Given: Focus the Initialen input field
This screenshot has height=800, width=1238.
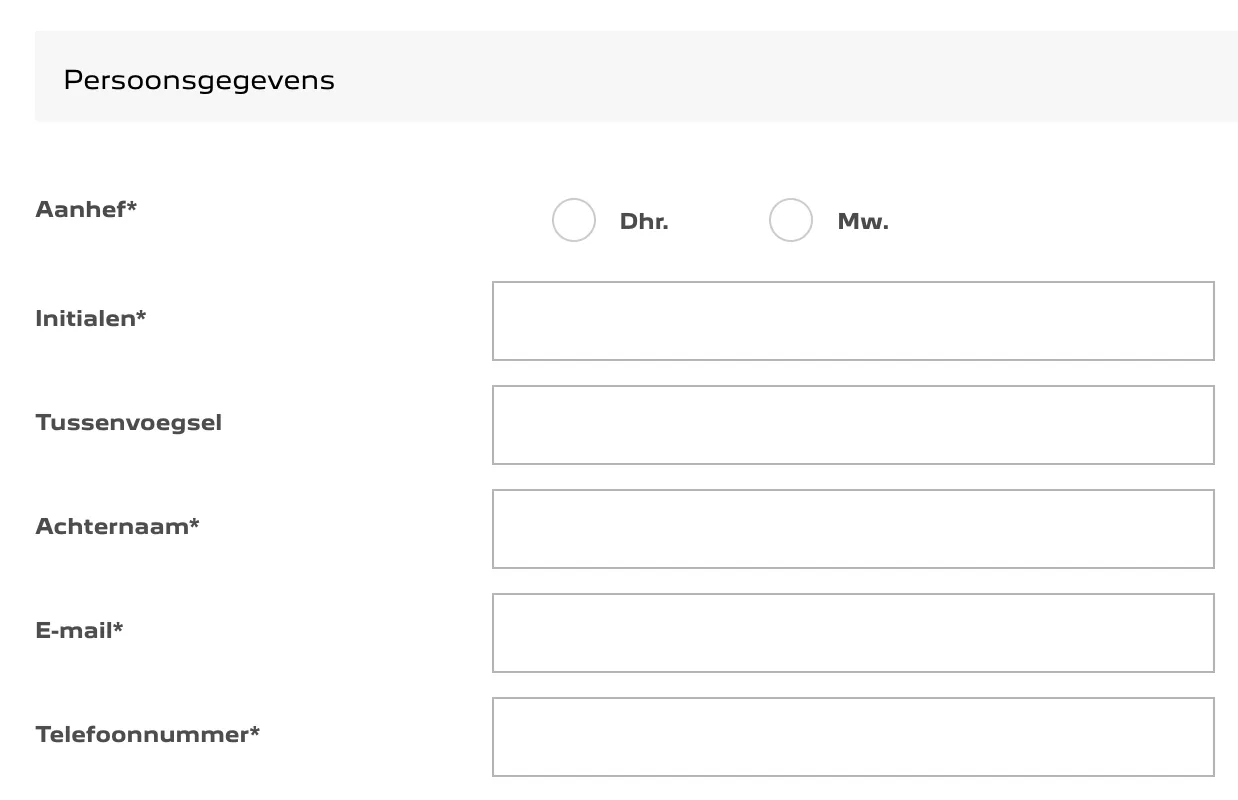Looking at the screenshot, I should pyautogui.click(x=853, y=321).
